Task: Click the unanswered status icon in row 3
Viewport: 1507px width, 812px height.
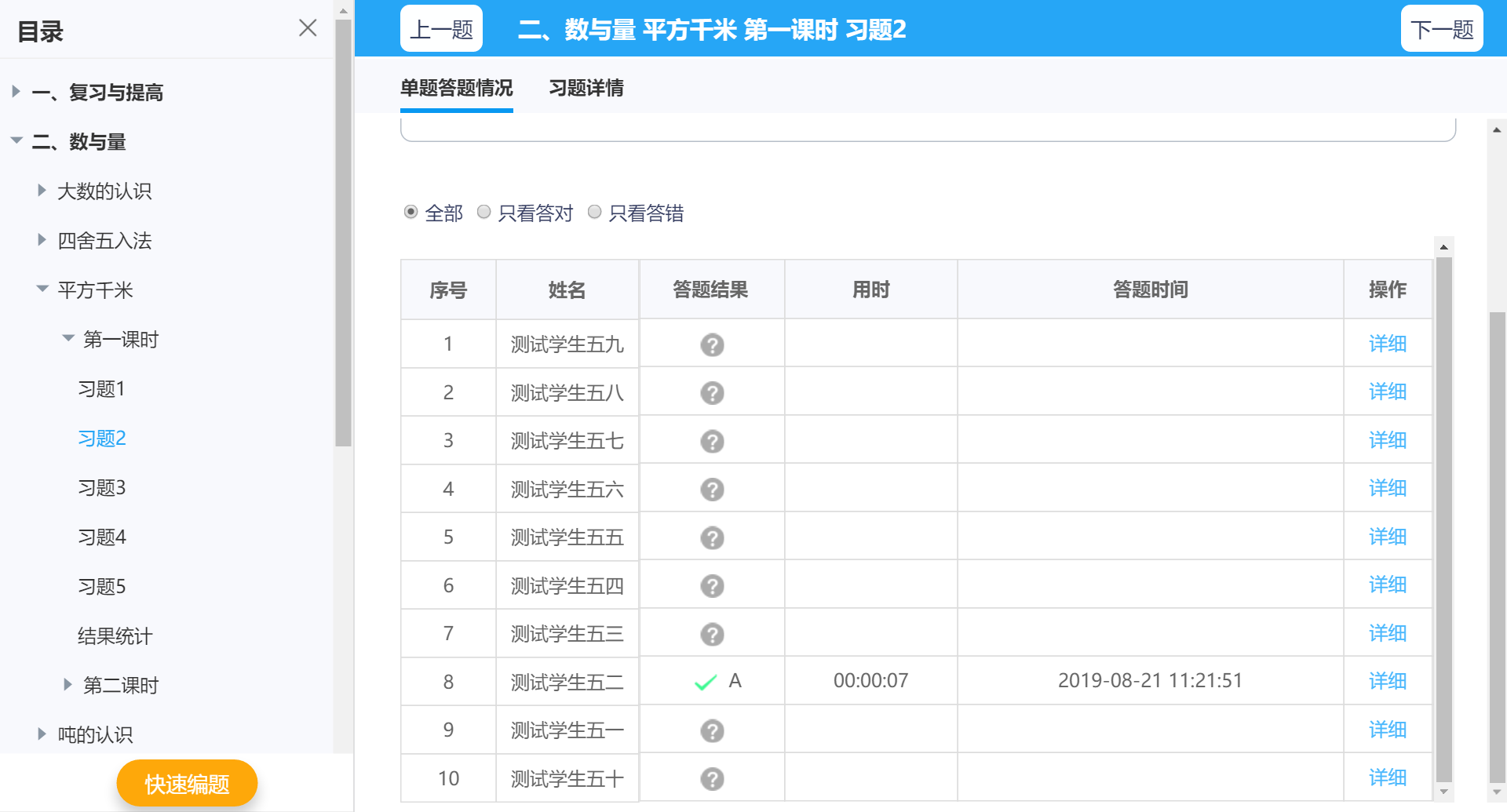Action: coord(712,442)
